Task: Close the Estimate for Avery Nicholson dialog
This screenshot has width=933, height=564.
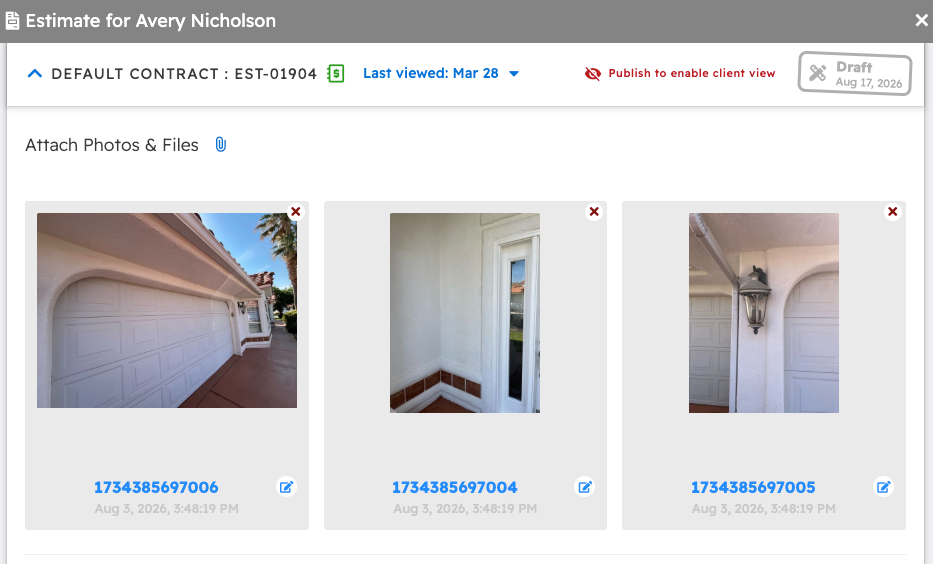Action: coord(921,21)
